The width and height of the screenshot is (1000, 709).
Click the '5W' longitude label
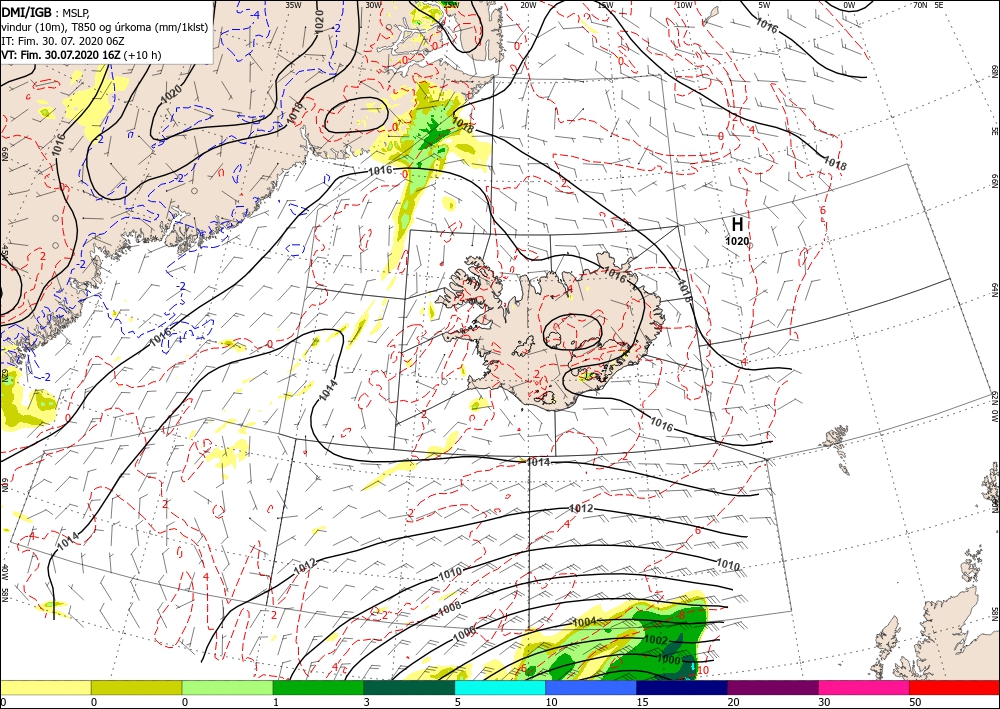click(764, 5)
